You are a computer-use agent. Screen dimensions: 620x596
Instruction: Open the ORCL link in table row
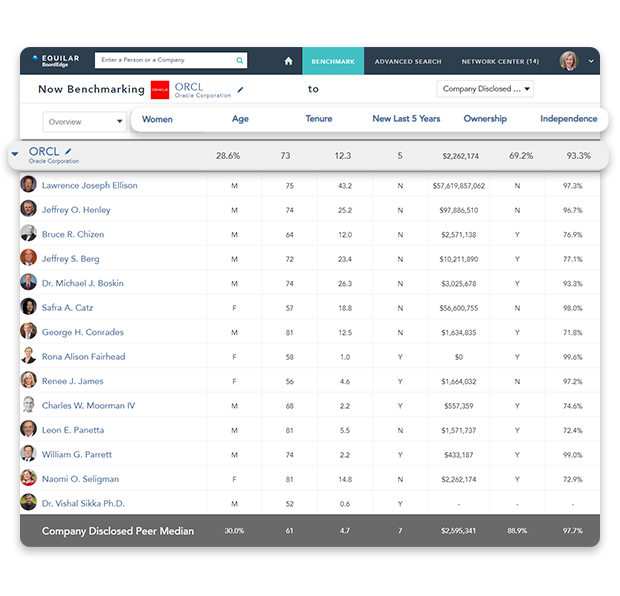[x=44, y=151]
